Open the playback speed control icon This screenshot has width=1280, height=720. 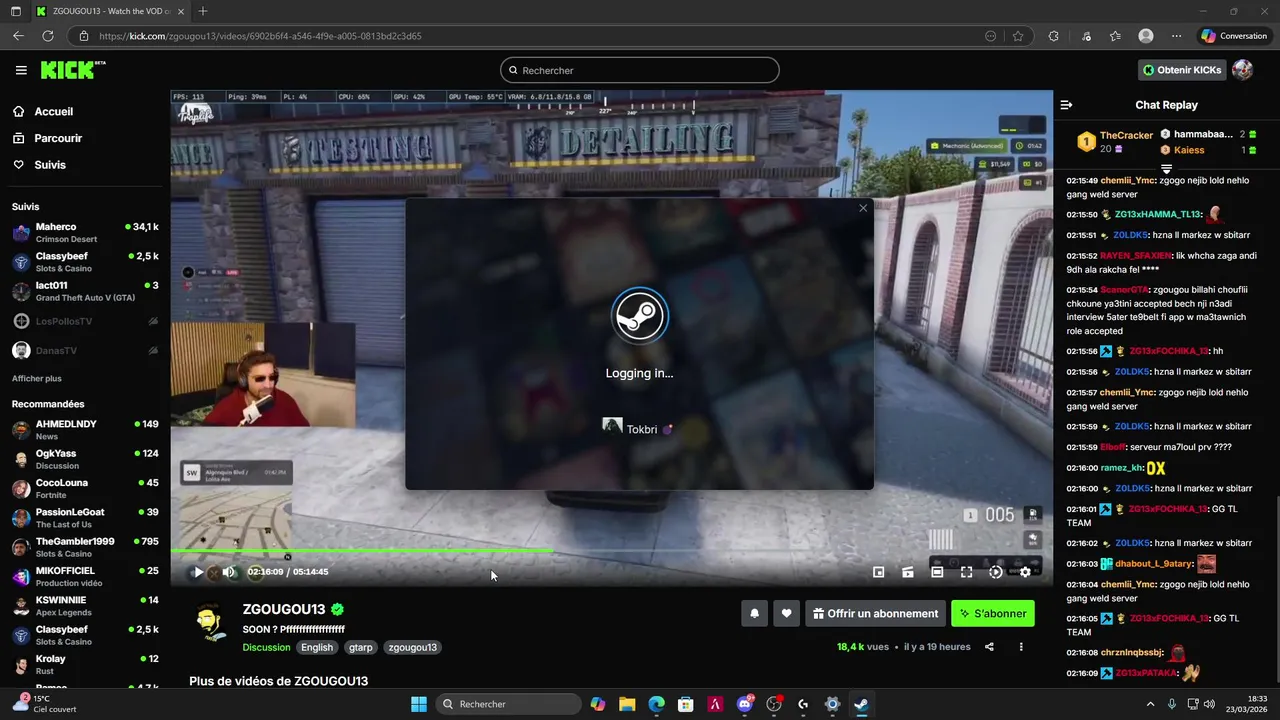point(996,572)
